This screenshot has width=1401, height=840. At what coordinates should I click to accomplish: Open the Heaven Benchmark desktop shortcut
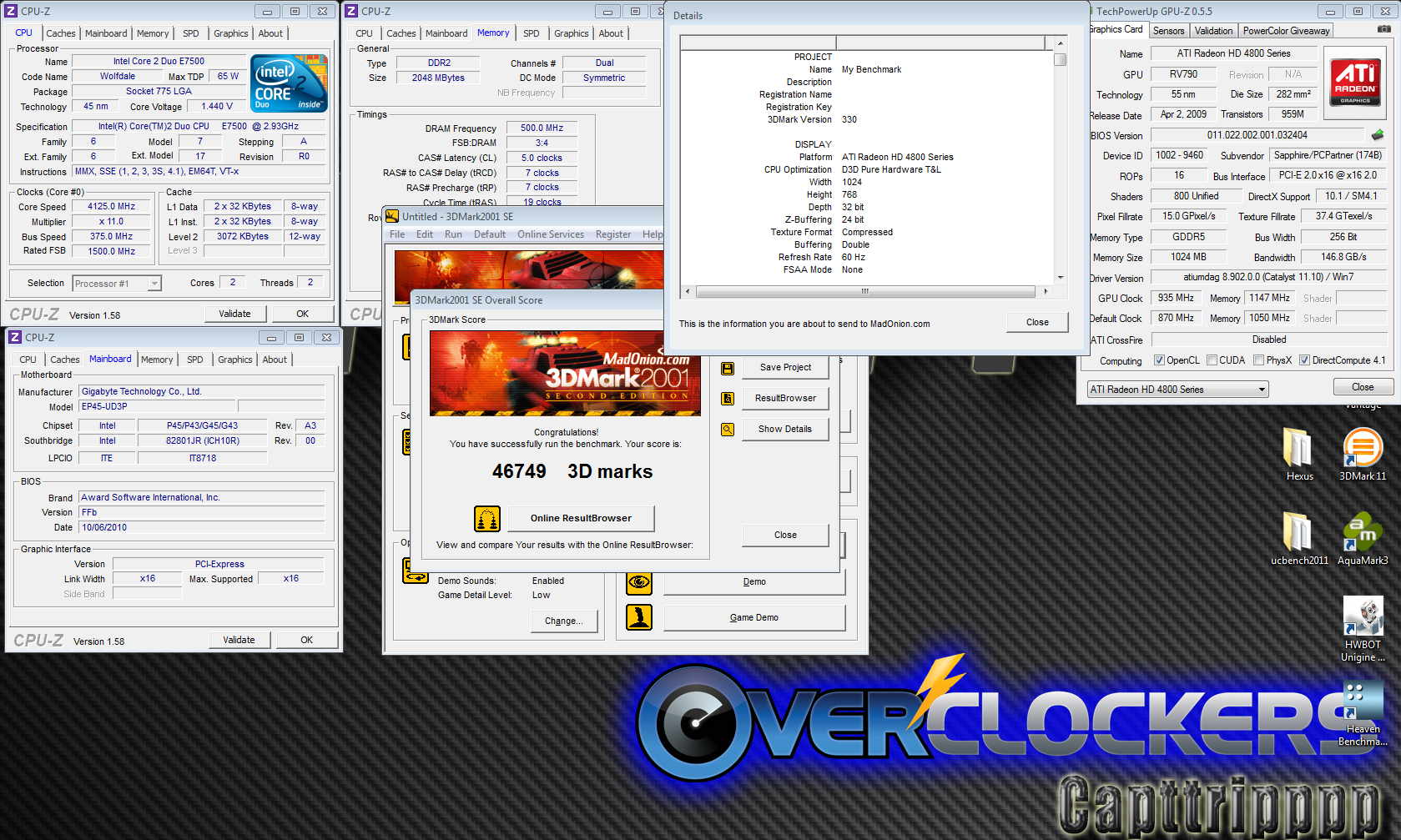click(1363, 714)
